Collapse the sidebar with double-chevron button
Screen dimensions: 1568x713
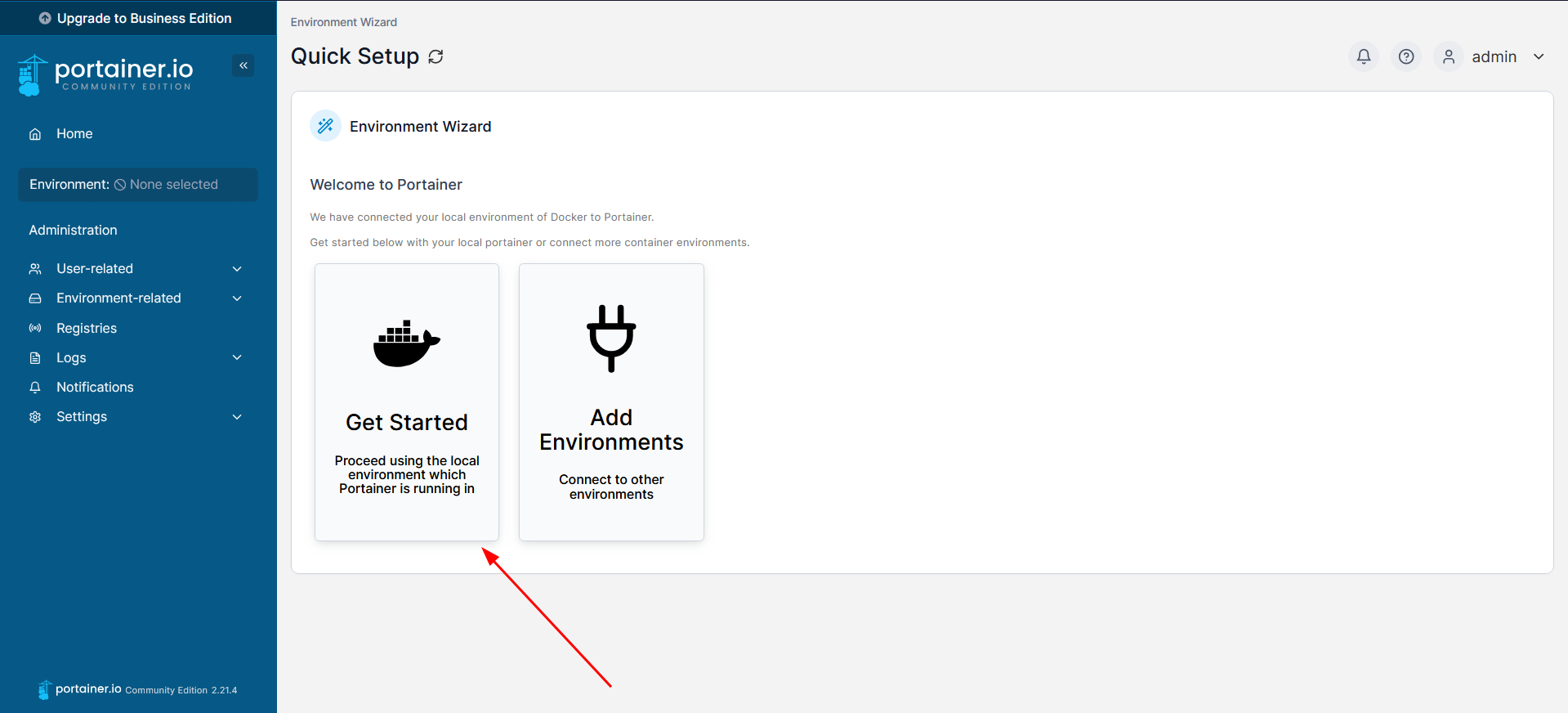243,65
